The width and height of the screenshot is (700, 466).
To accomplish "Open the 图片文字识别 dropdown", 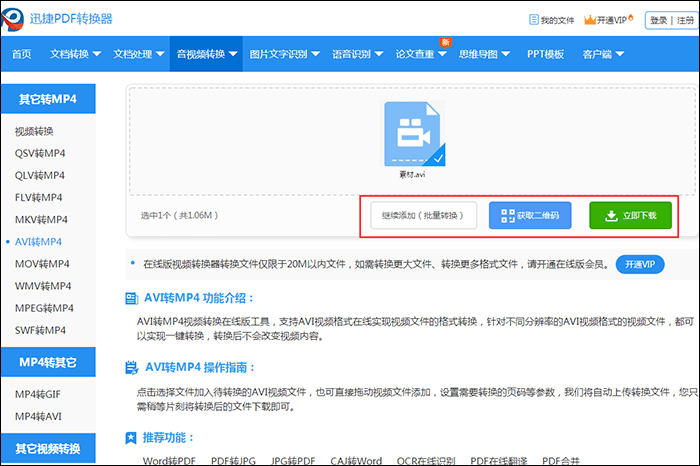I will click(x=284, y=54).
